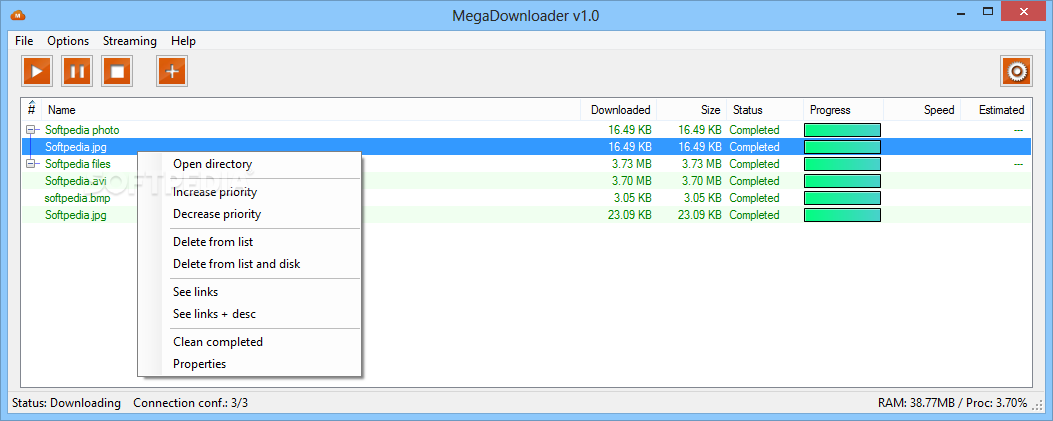The height and width of the screenshot is (421, 1053).
Task: Open the File menu
Action: click(x=24, y=41)
